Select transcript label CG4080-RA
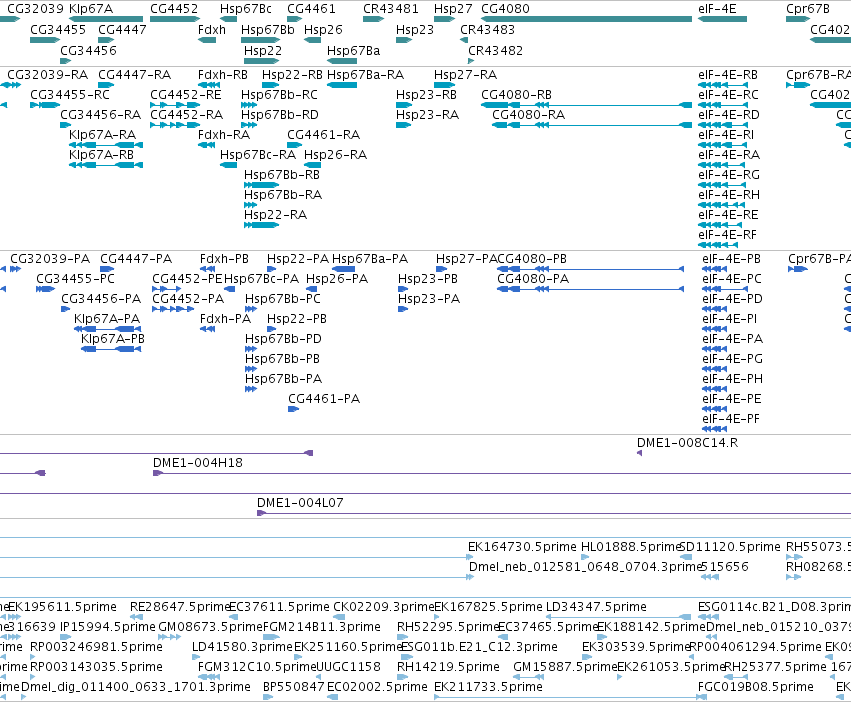 [528, 115]
